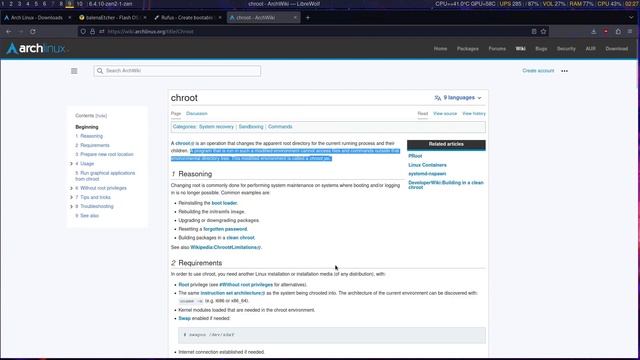Expand Troubleshooting in contents

point(71,207)
